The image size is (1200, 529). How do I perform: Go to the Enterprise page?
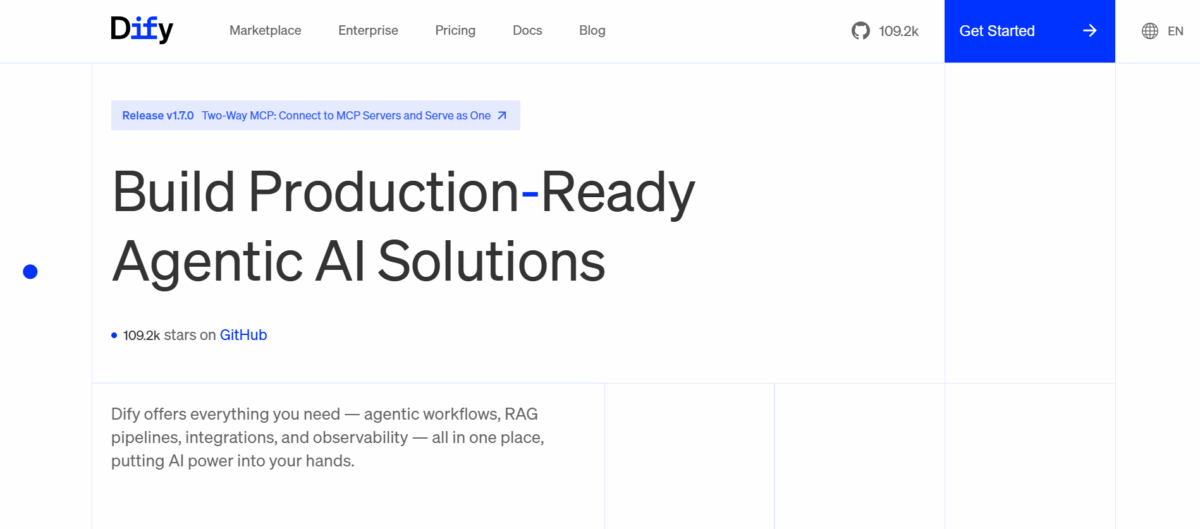368,31
